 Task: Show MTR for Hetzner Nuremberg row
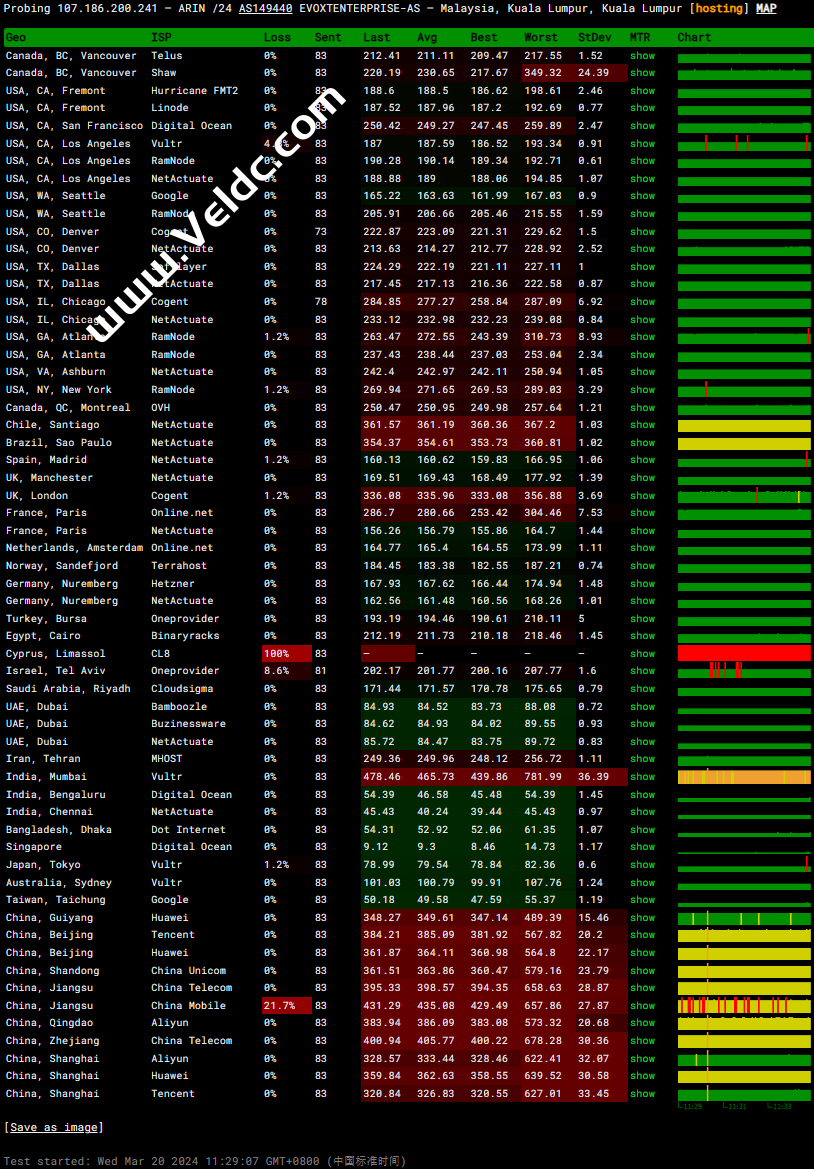[x=643, y=583]
